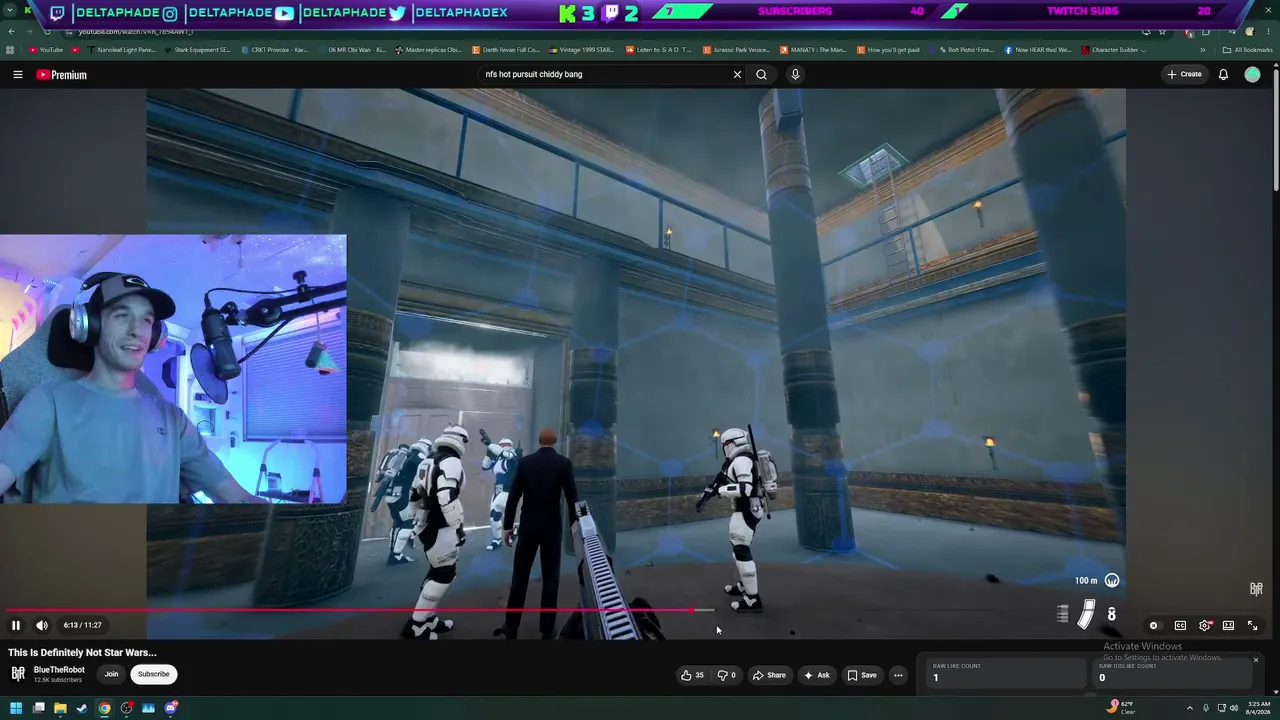Open the BlueTheRobot channel name link

pyautogui.click(x=59, y=670)
